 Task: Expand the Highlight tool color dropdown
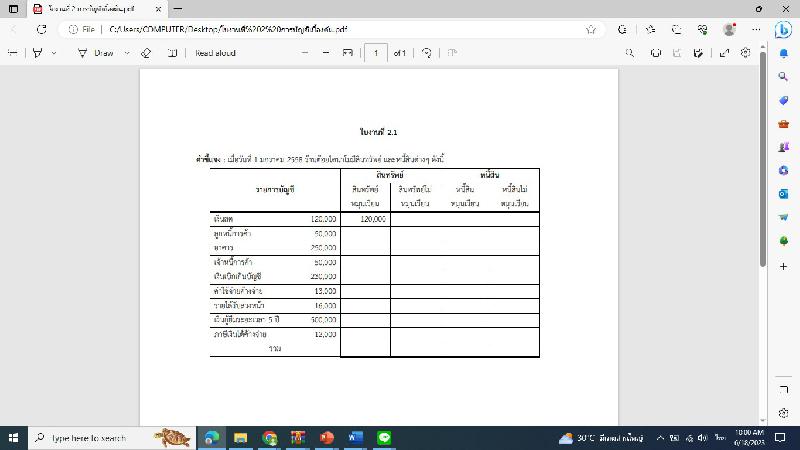pyautogui.click(x=54, y=53)
